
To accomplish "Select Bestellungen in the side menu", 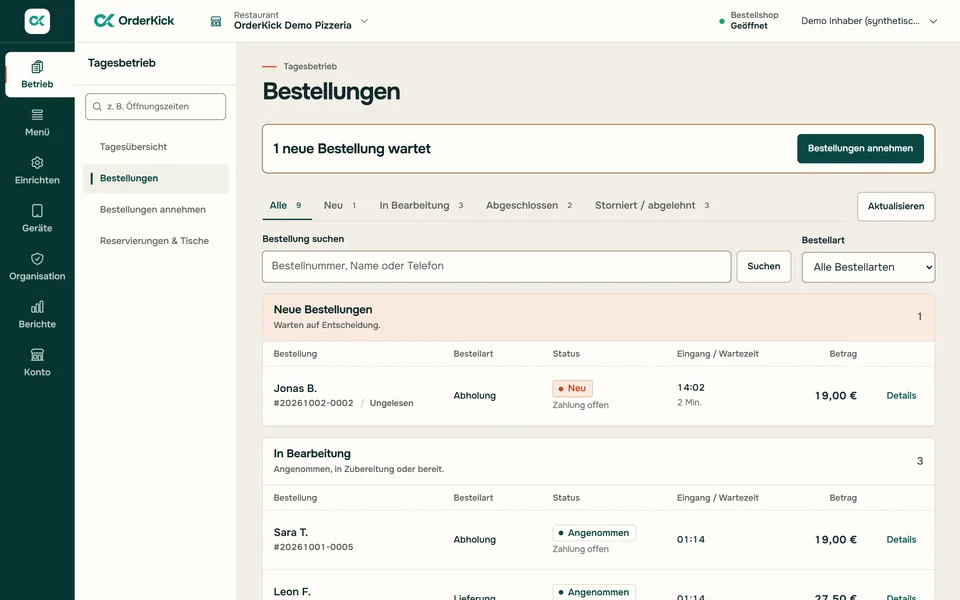I will pos(156,178).
